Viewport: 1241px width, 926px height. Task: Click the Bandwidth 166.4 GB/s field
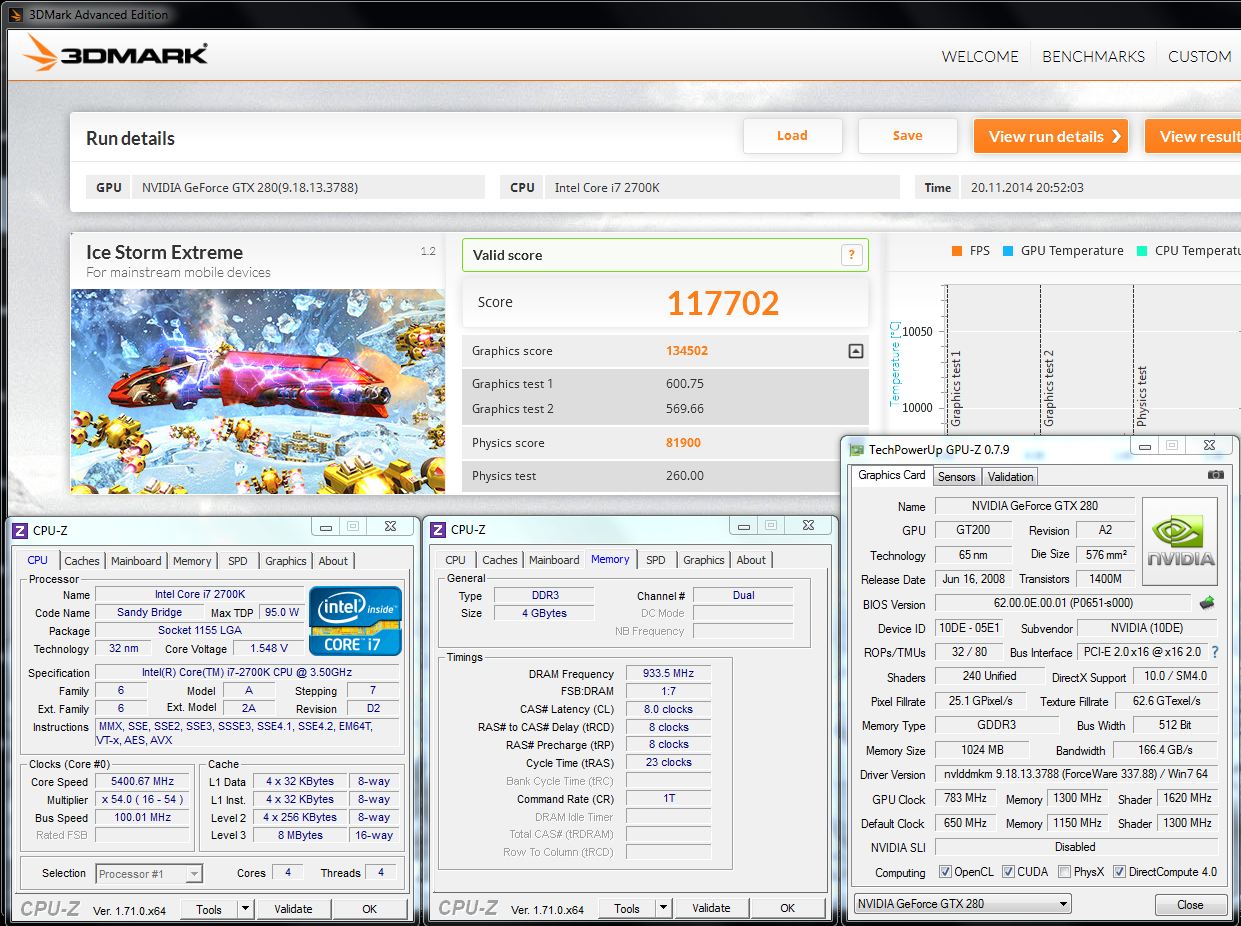click(x=1164, y=750)
